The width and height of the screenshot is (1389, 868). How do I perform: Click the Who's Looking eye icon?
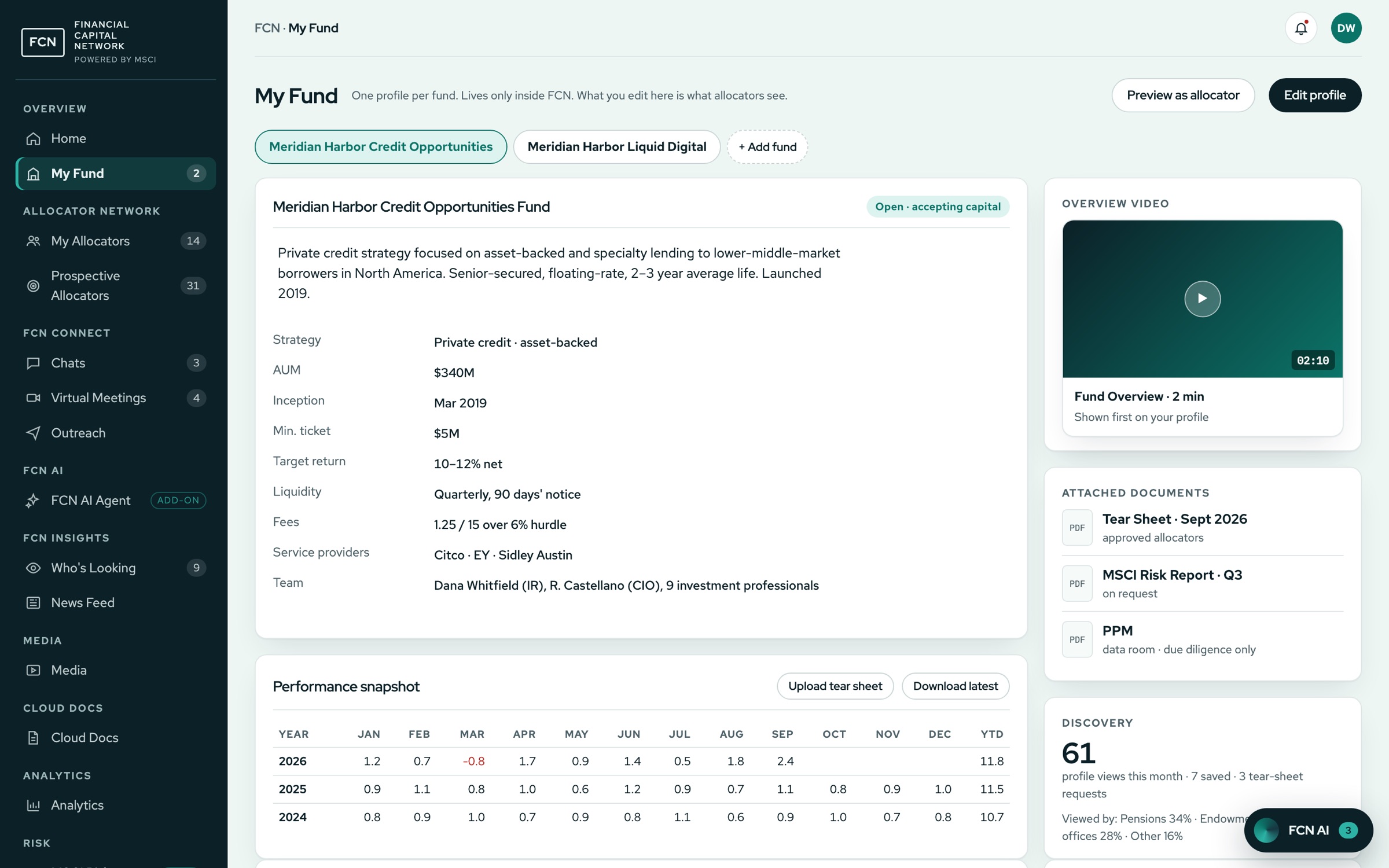pyautogui.click(x=34, y=568)
